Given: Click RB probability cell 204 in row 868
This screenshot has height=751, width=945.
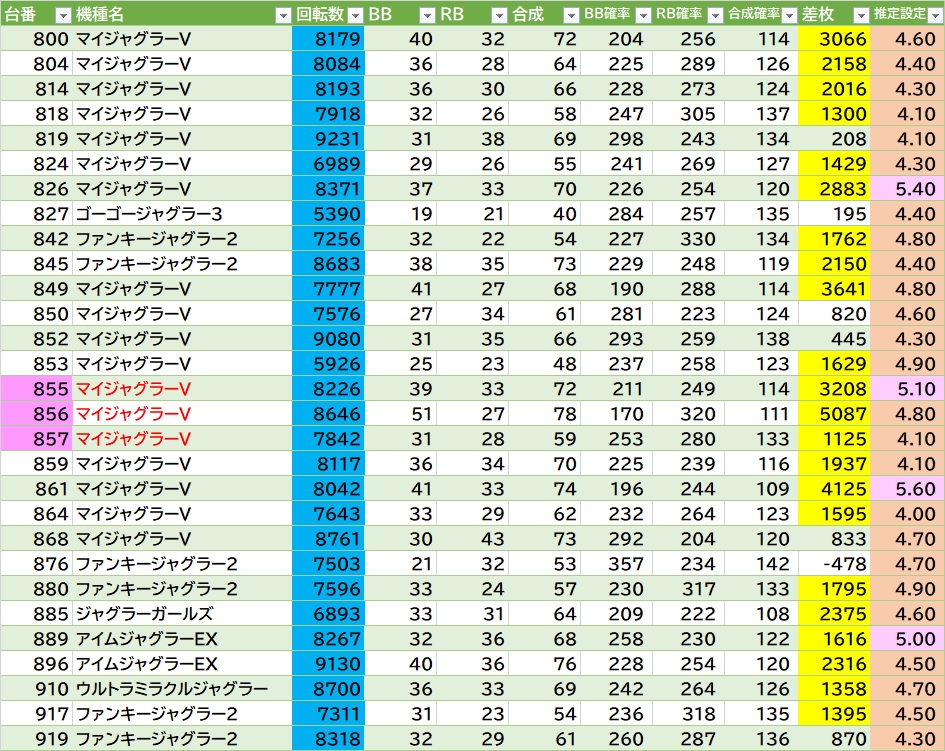Looking at the screenshot, I should click(x=689, y=539).
